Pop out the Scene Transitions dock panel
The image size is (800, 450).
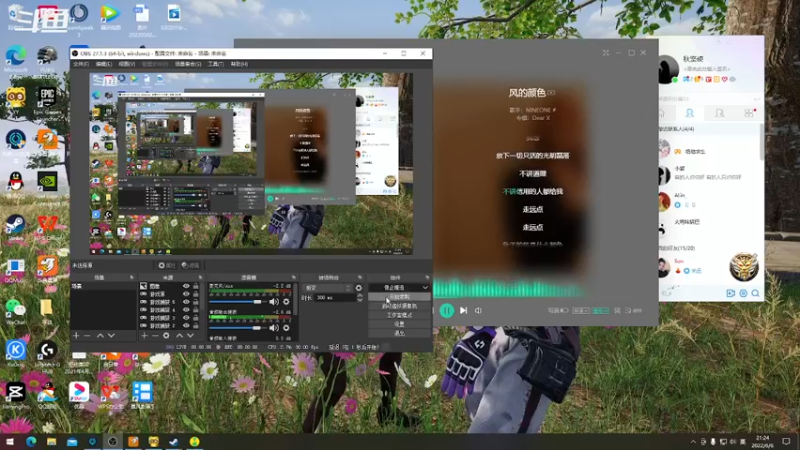tap(360, 278)
